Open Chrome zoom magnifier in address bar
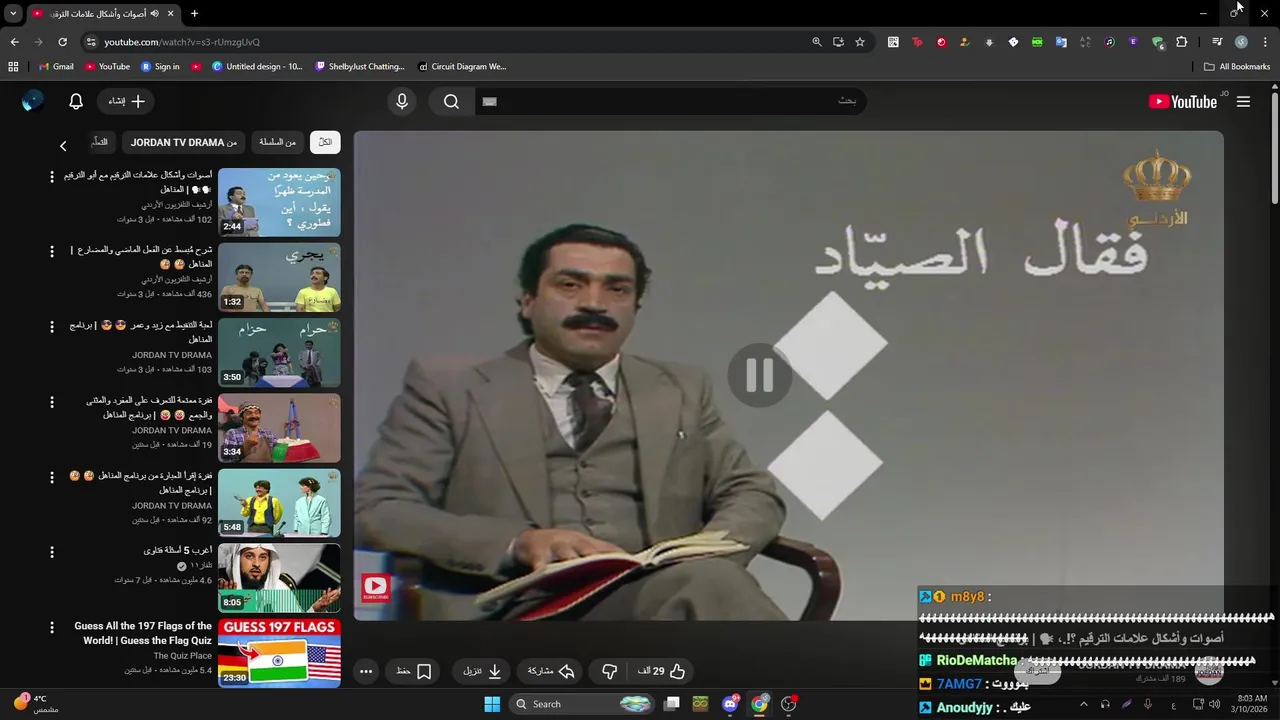The width and height of the screenshot is (1280, 720). (x=817, y=42)
